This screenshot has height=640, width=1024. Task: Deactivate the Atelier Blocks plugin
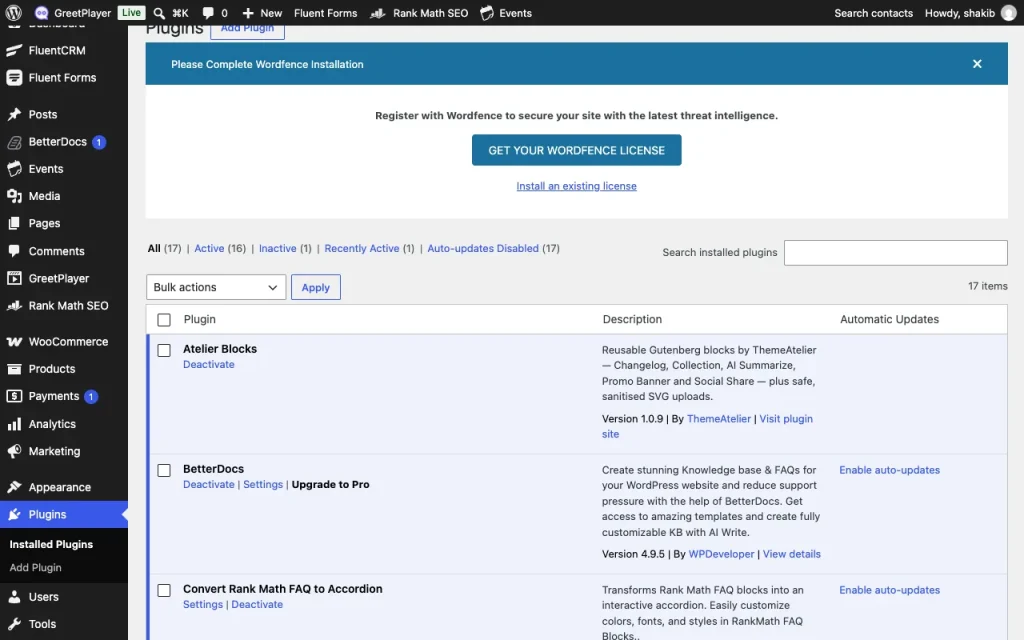pos(208,364)
